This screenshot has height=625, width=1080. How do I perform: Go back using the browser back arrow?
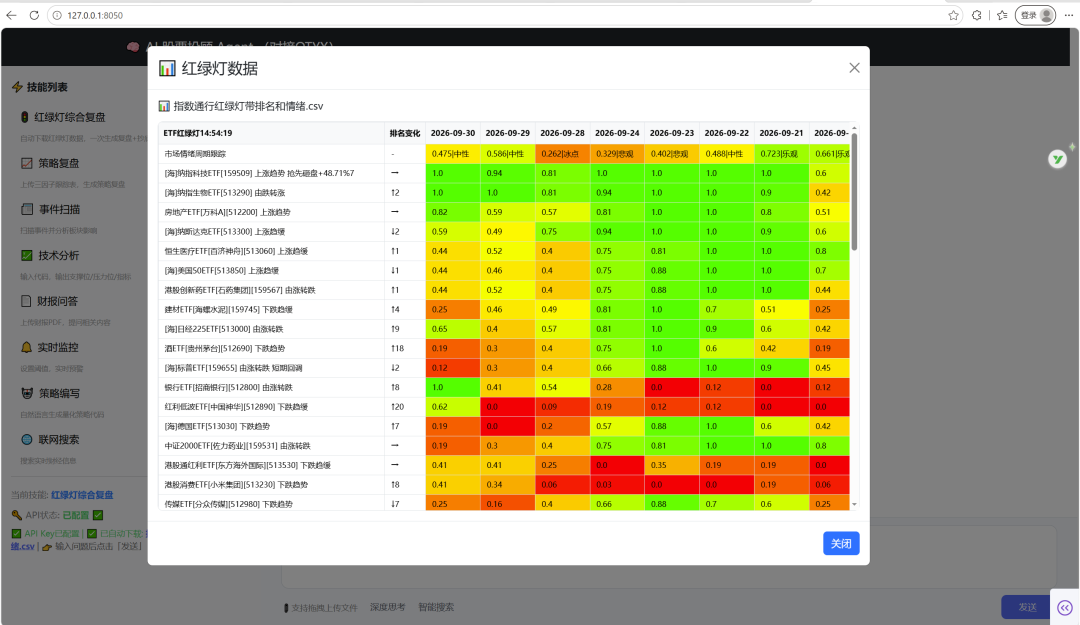12,15
